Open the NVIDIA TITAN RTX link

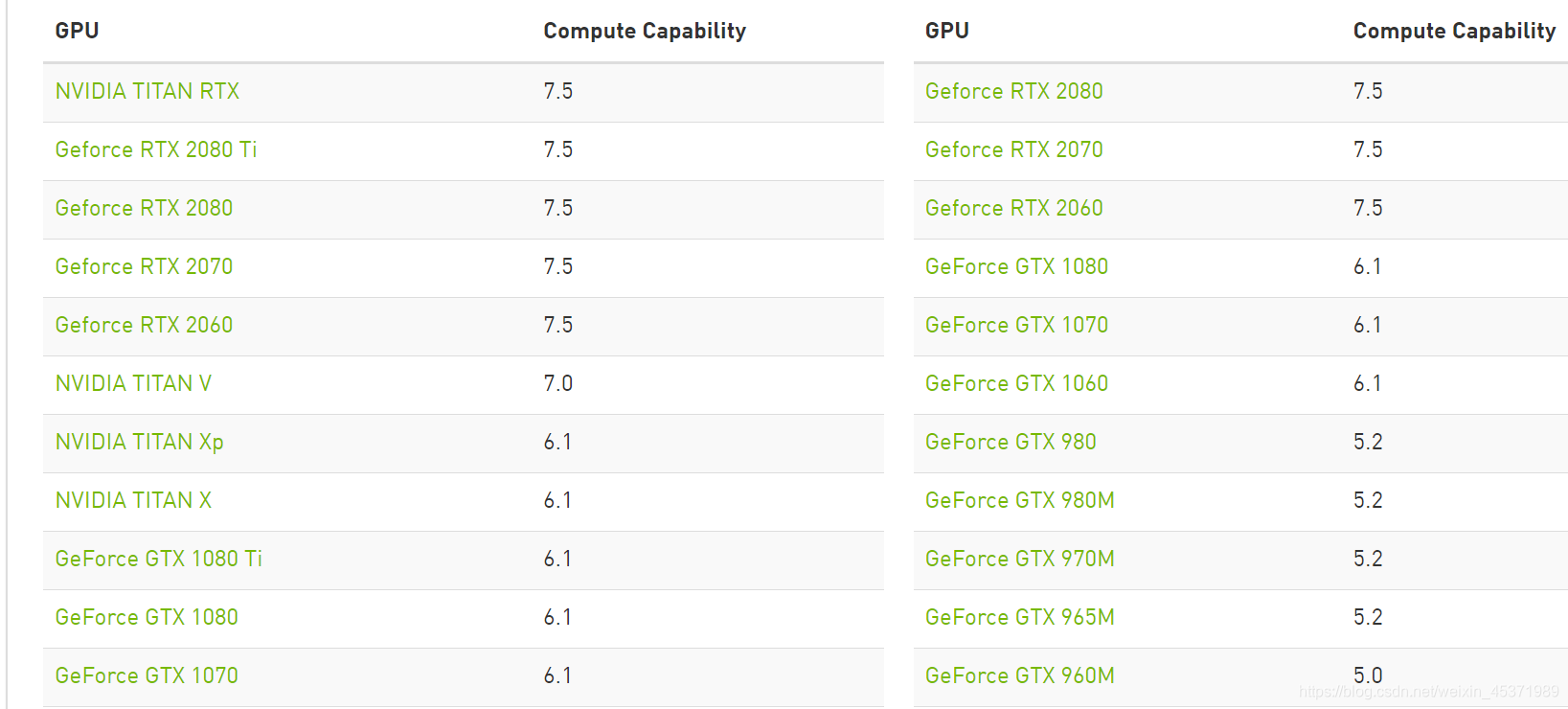(148, 91)
